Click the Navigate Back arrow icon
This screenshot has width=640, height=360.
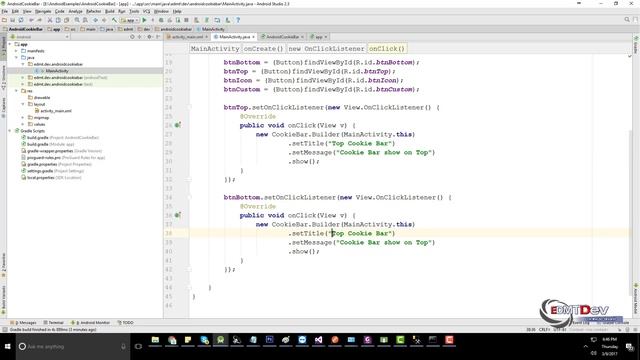coord(96,20)
